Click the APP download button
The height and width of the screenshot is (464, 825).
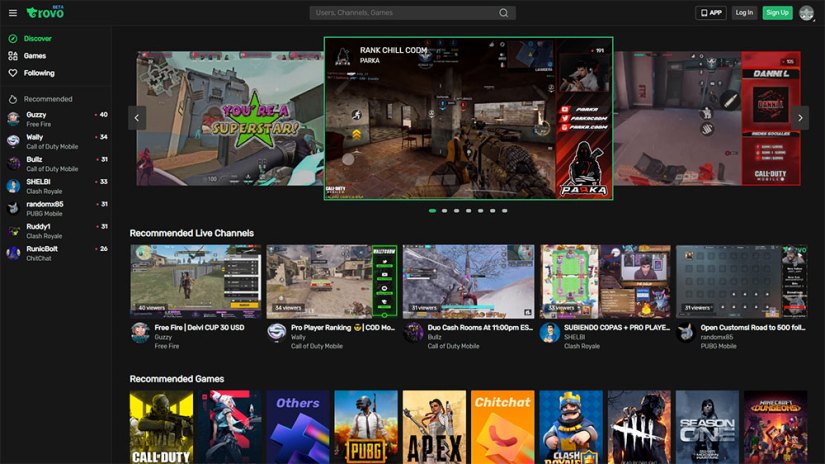pyautogui.click(x=711, y=13)
